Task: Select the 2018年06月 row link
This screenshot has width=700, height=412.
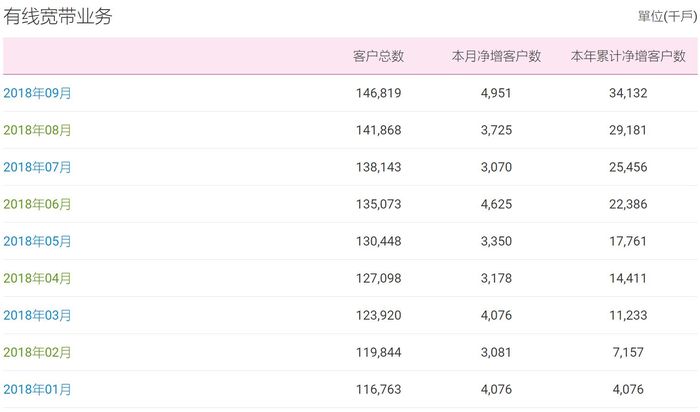Action: coord(38,204)
